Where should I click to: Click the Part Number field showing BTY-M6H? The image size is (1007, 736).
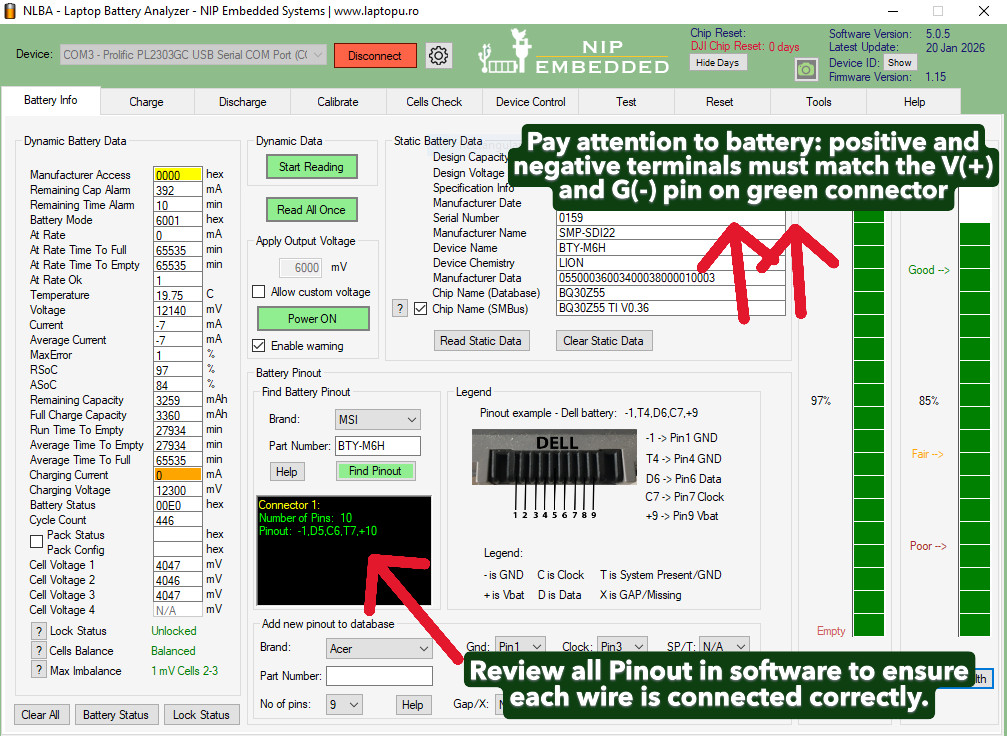(x=378, y=446)
